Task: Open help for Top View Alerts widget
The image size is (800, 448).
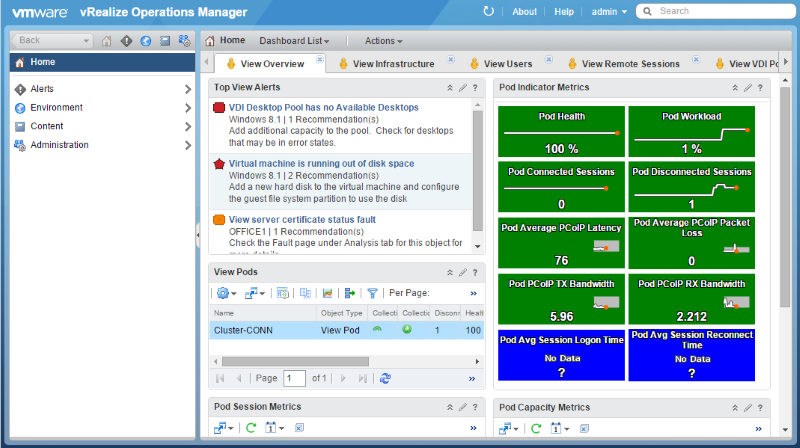Action: [x=475, y=88]
